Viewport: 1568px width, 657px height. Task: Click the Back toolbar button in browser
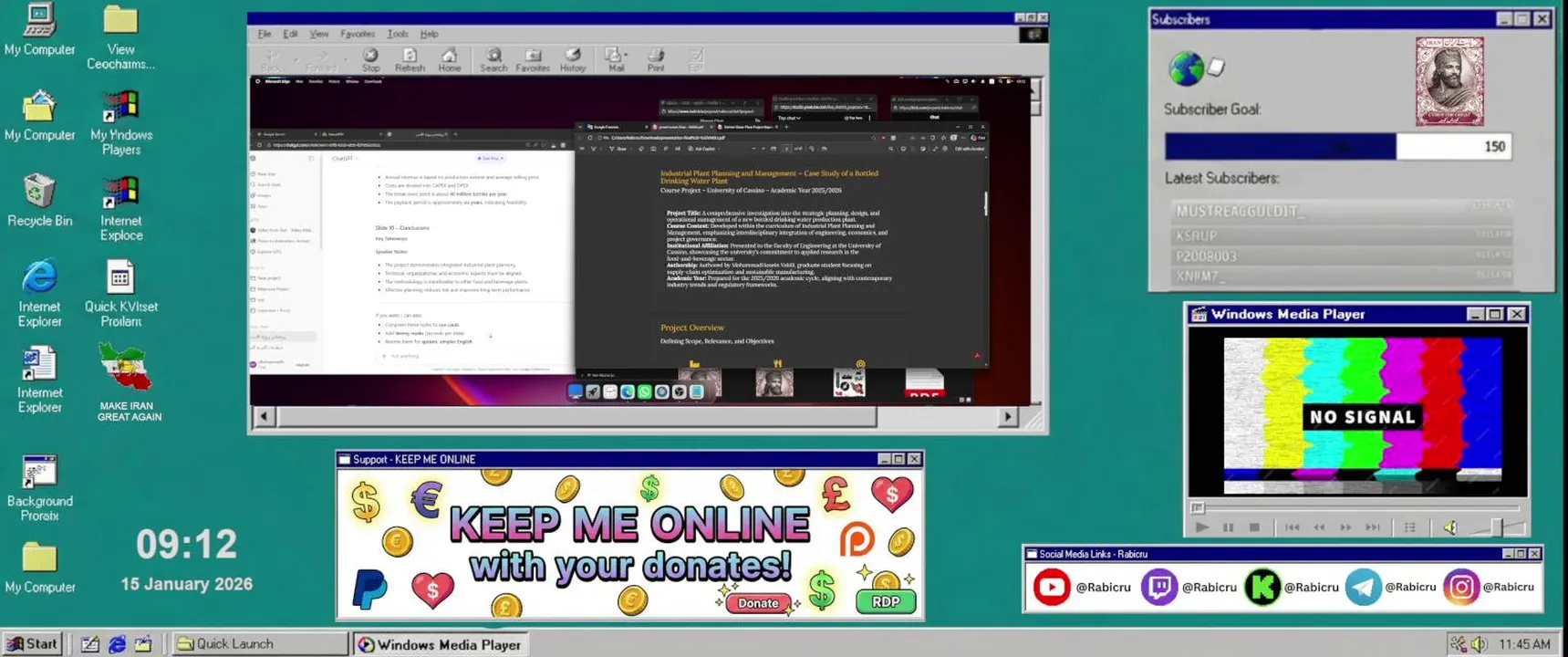pos(271,61)
